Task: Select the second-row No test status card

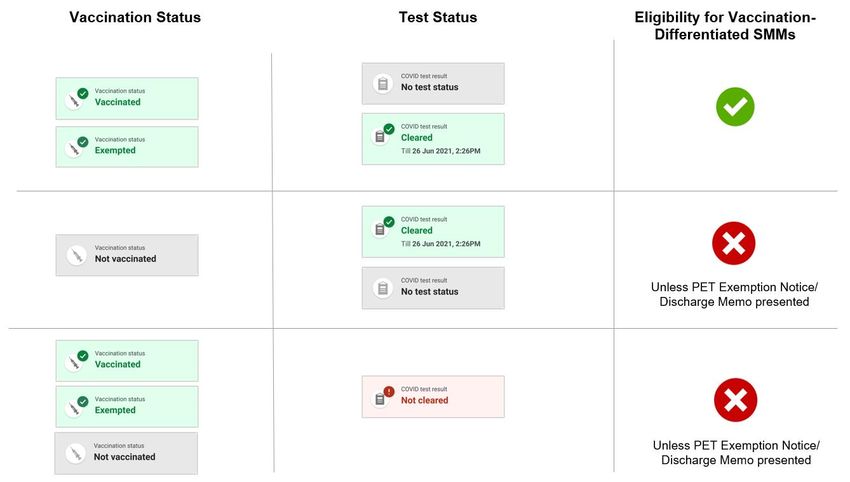Action: tap(433, 288)
